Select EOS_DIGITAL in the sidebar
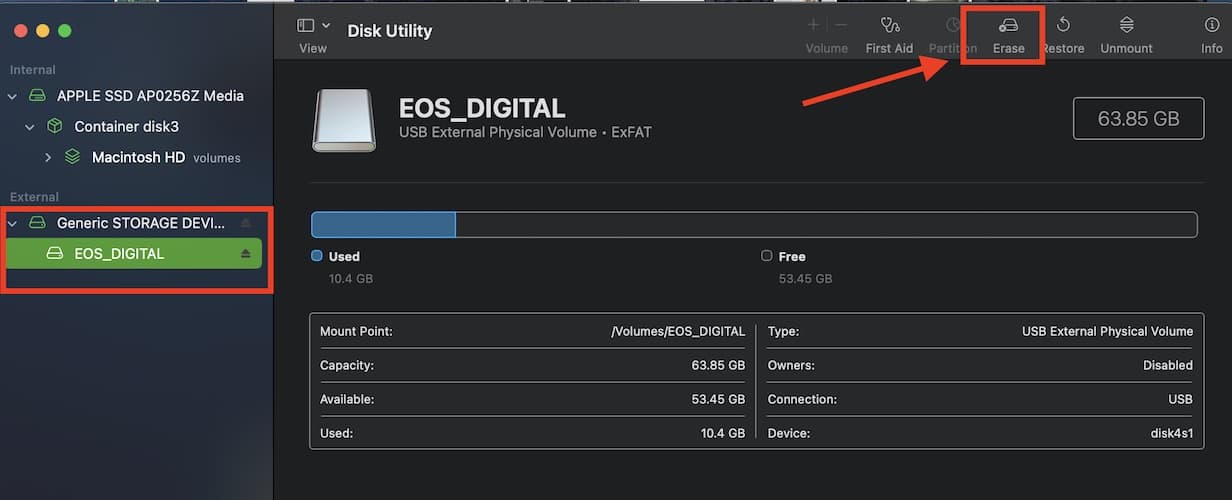The image size is (1232, 500). (x=119, y=254)
